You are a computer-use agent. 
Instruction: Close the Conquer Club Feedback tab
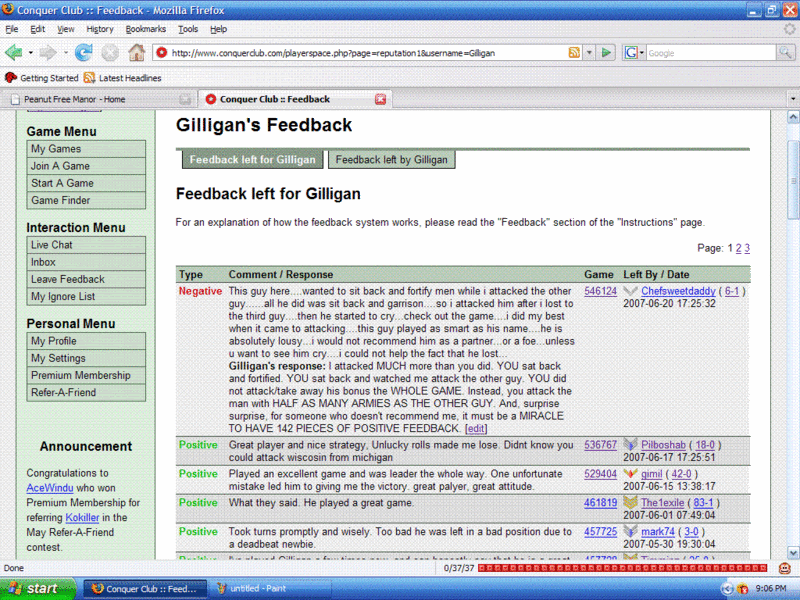381,99
